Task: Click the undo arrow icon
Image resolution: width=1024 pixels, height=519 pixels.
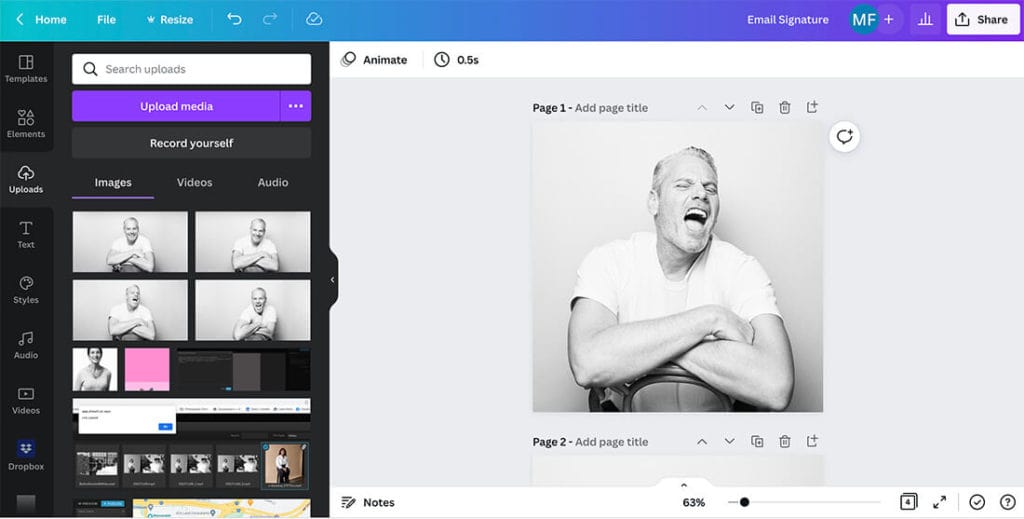Action: pyautogui.click(x=234, y=19)
